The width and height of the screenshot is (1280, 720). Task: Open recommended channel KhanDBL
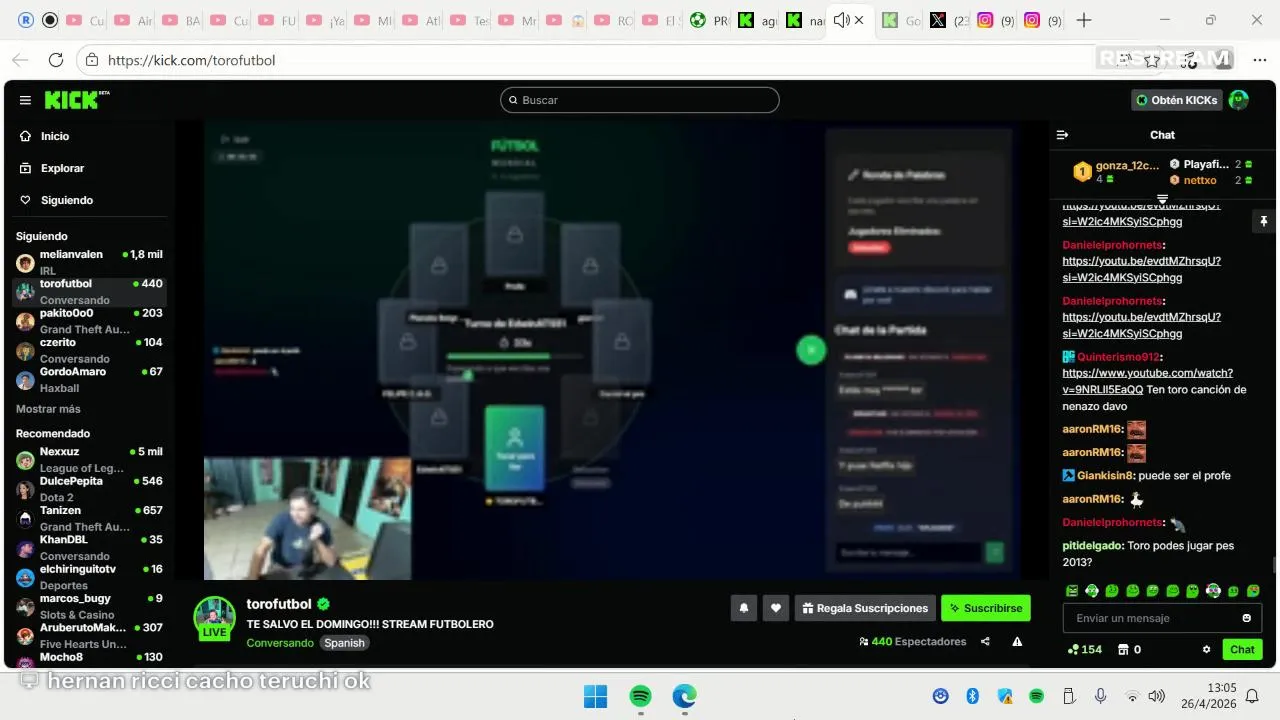click(89, 547)
